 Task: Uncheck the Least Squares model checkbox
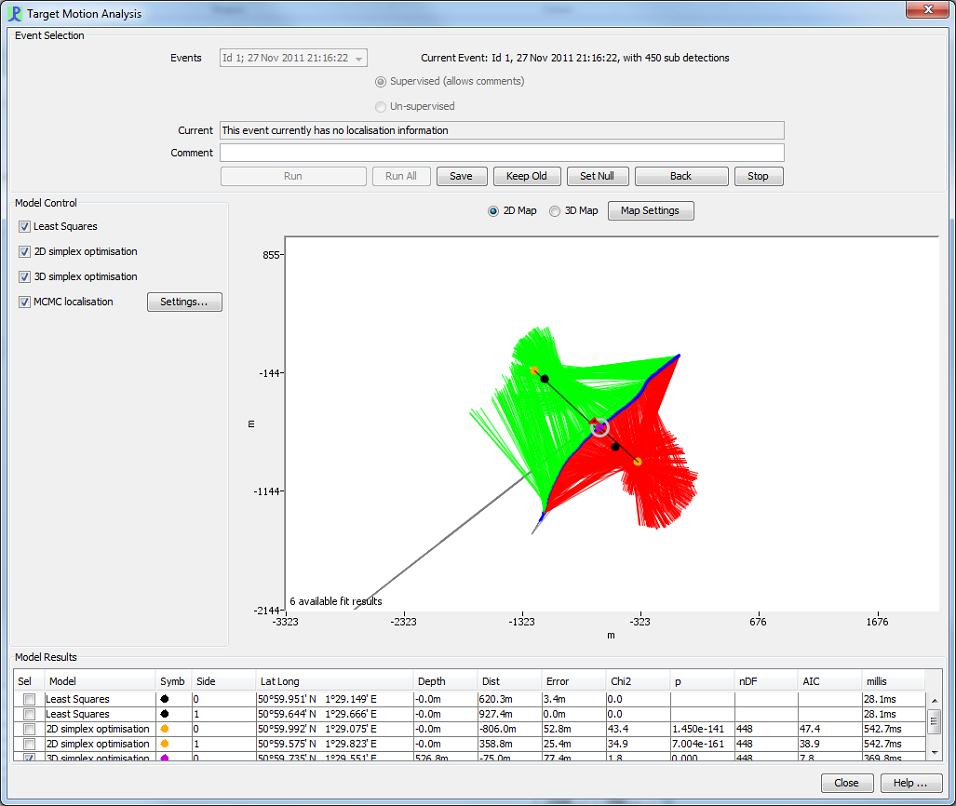click(24, 227)
